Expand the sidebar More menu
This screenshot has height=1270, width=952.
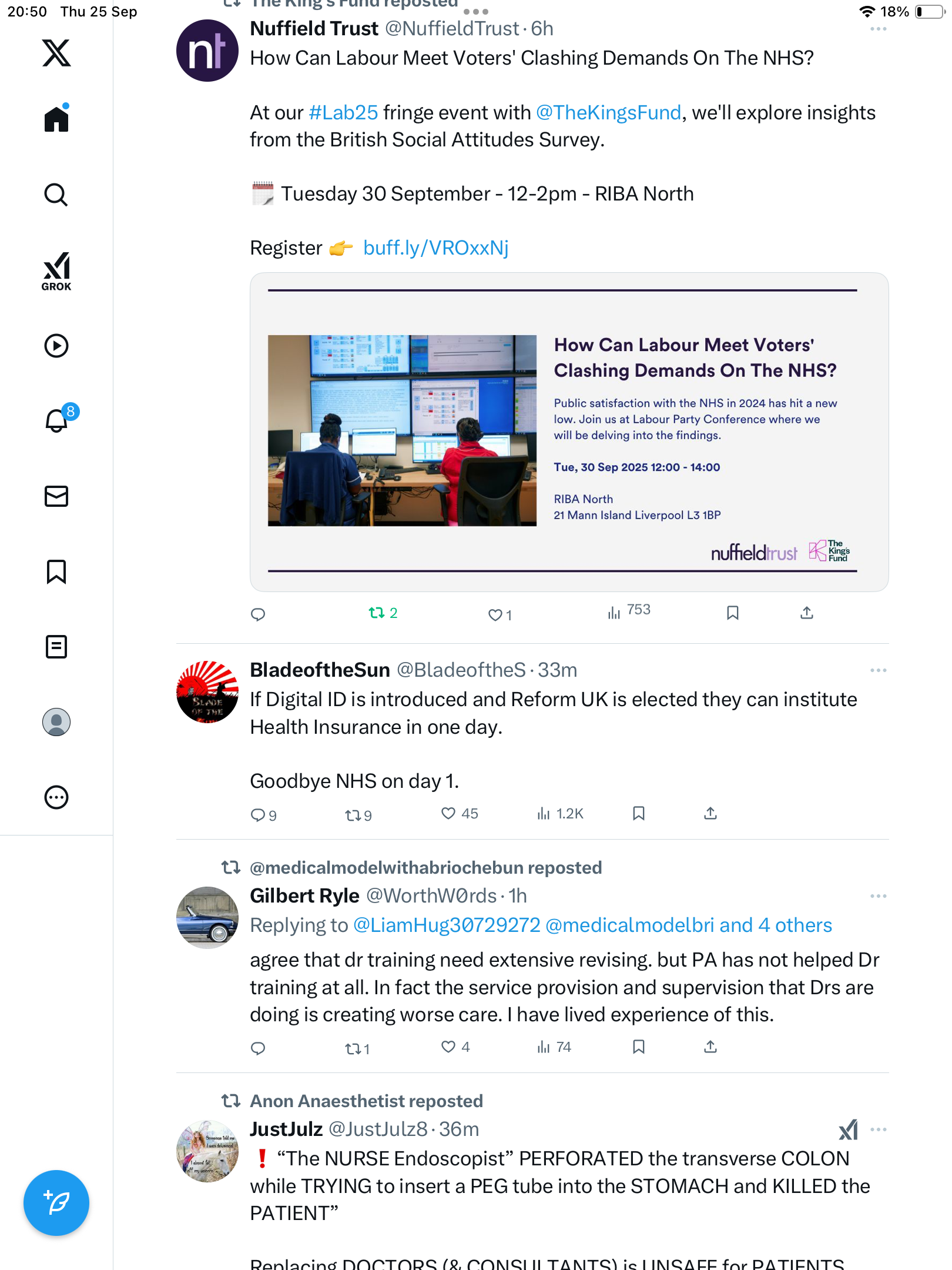56,797
